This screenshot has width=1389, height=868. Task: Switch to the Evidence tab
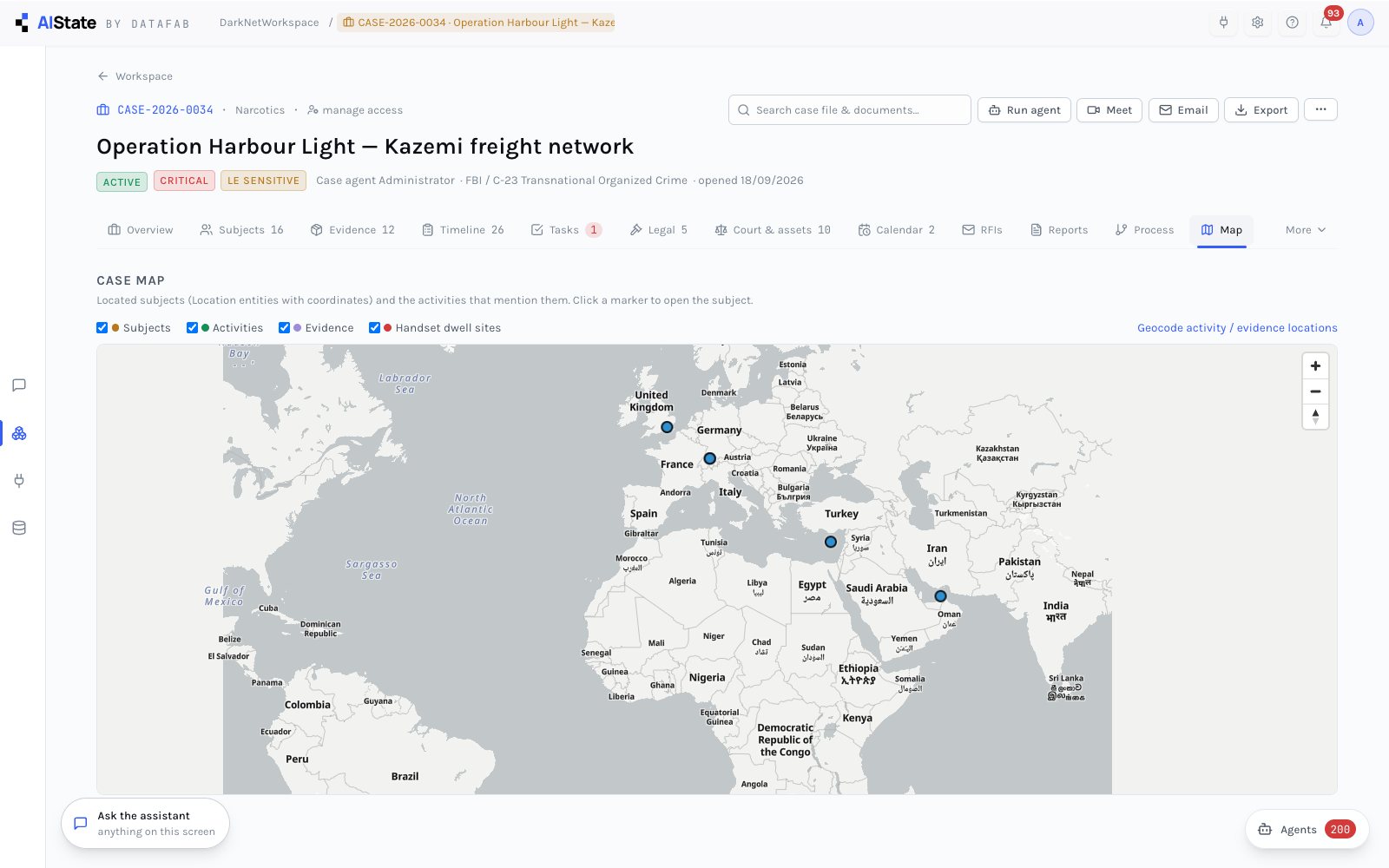coord(352,230)
